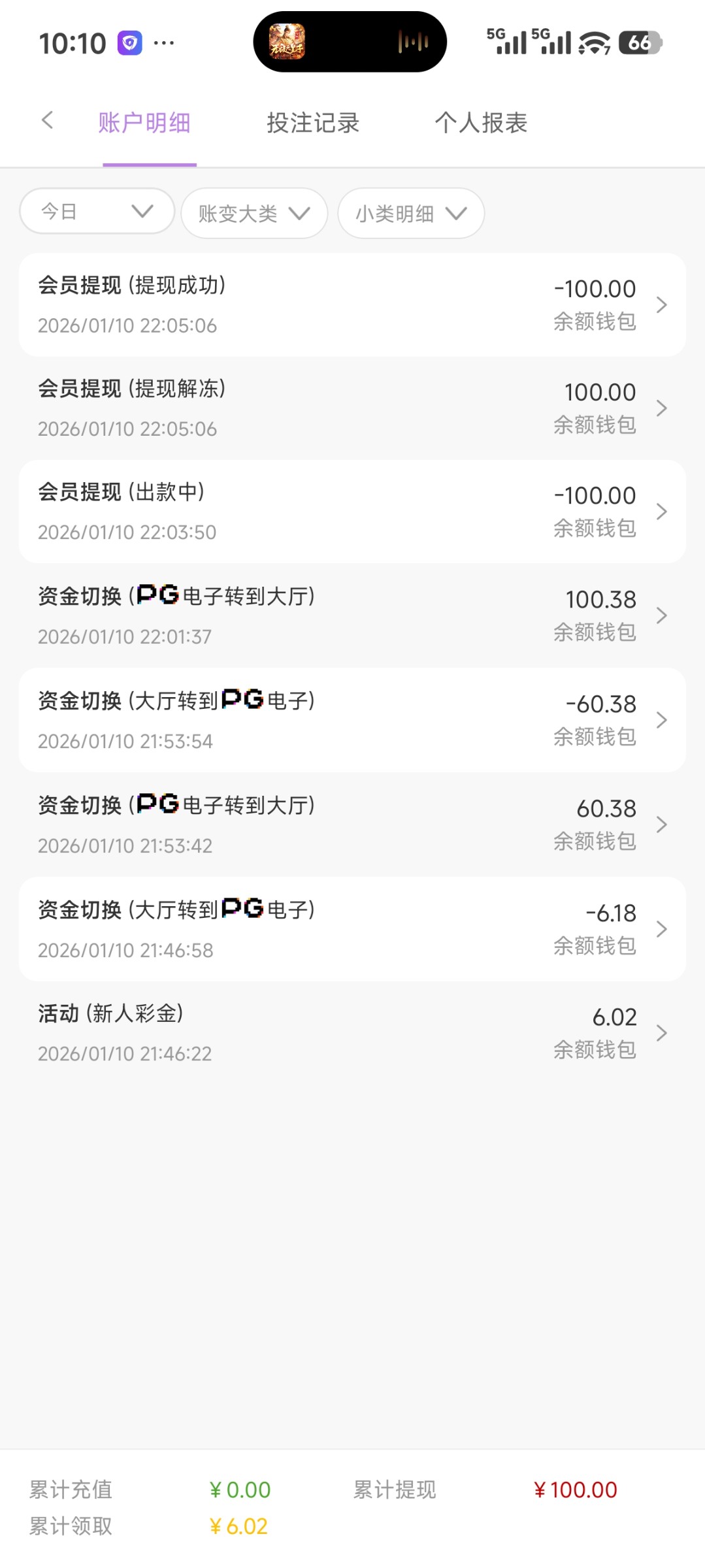705x1568 pixels.
Task: Tap the back arrow icon
Action: [x=47, y=121]
